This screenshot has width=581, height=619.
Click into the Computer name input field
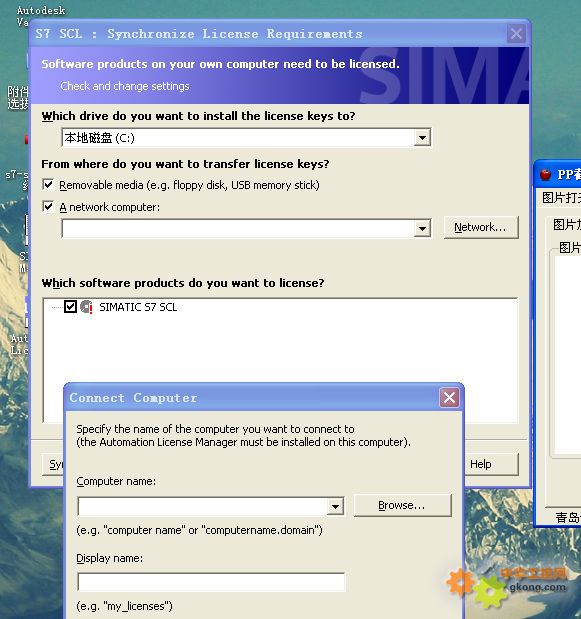coord(202,506)
